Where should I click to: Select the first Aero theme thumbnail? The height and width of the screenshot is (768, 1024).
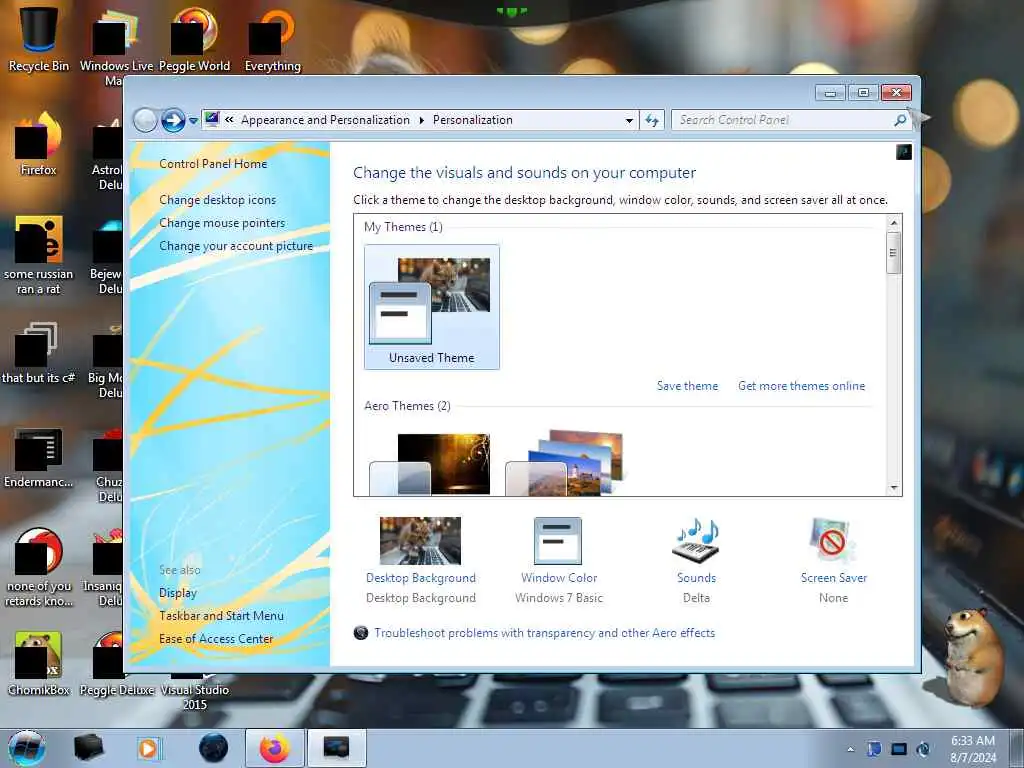click(x=430, y=464)
